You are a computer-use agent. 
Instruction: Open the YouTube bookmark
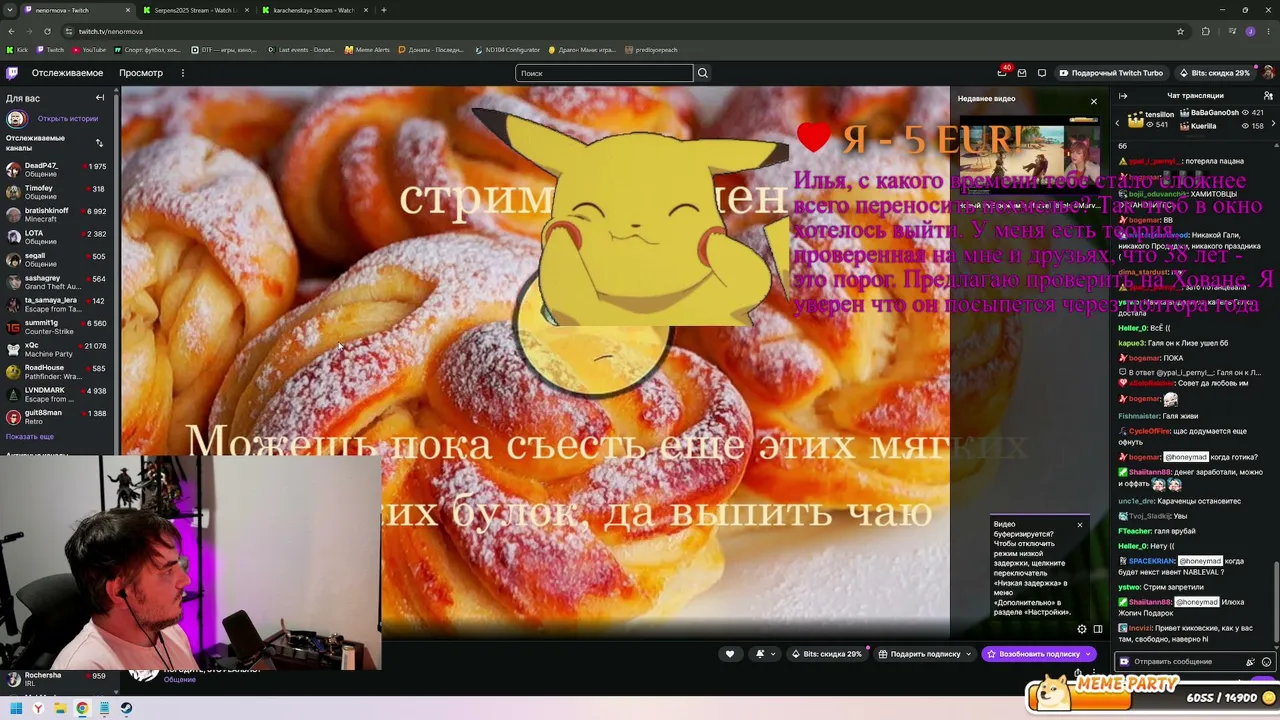point(89,50)
